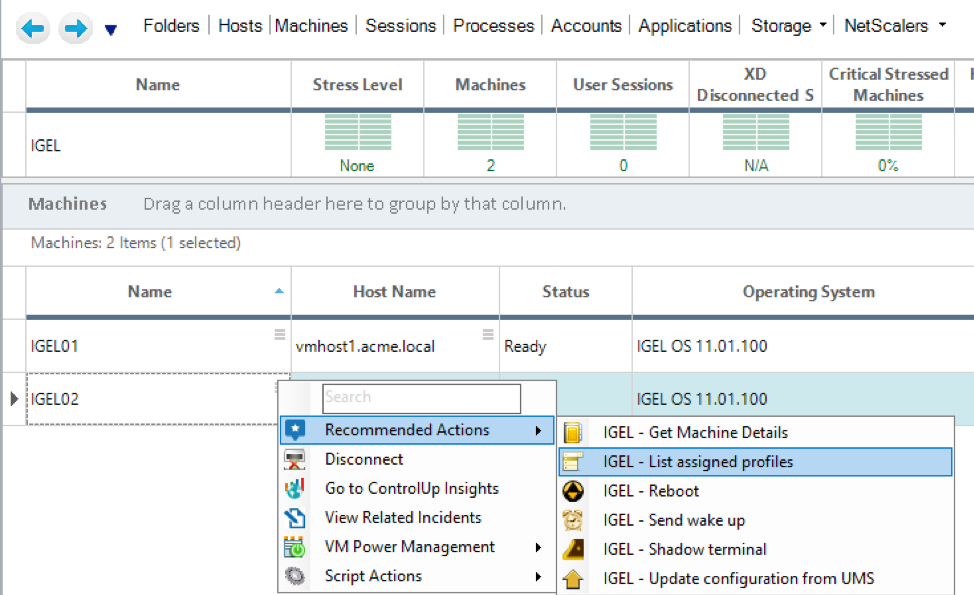Open VM Power Management submenu
Image resolution: width=974 pixels, height=595 pixels.
417,547
